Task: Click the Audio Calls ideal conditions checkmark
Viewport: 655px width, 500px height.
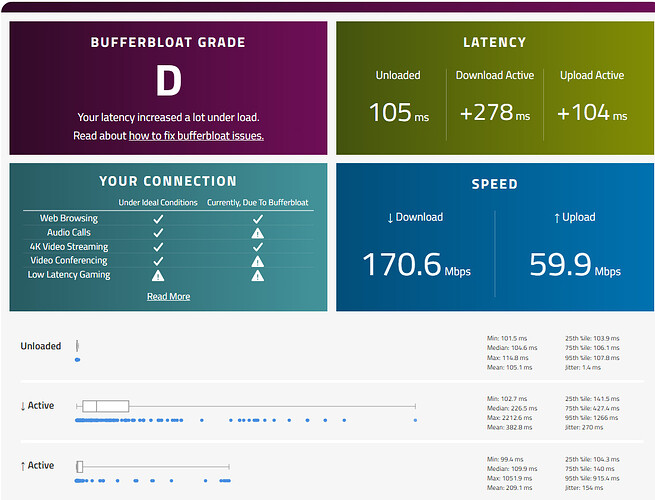Action: coord(158,233)
